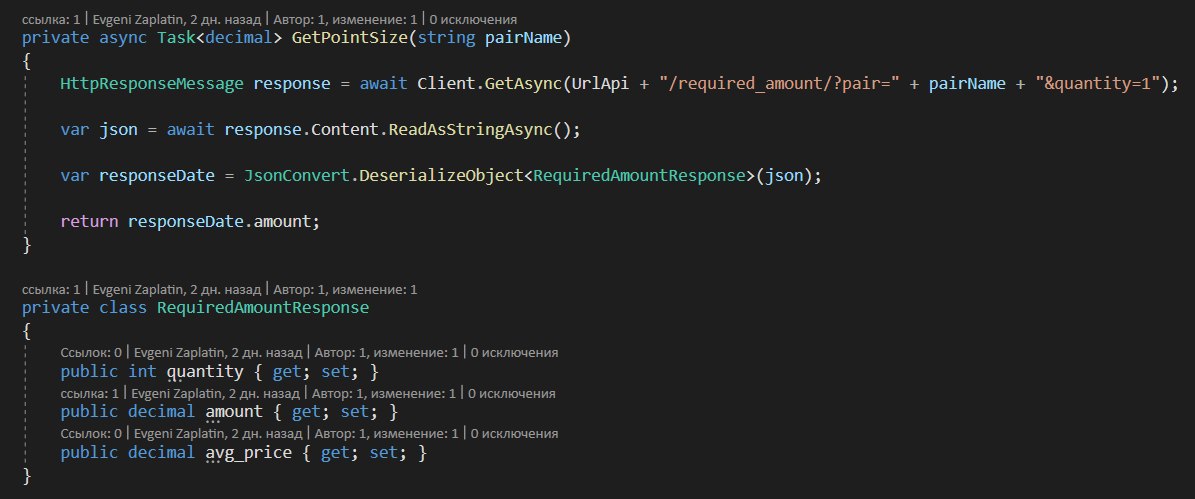Open 'ссылка: 1' lens above amount property
The width and height of the screenshot is (1195, 499).
click(89, 394)
